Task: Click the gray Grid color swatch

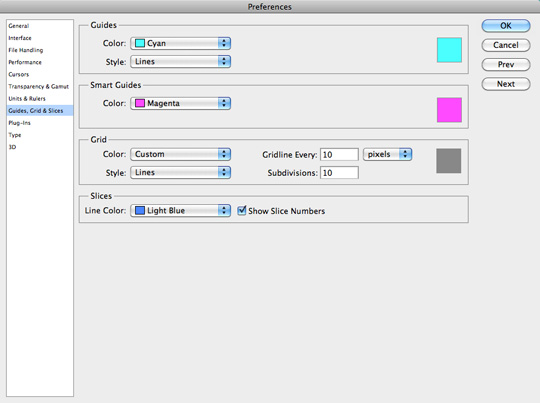Action: point(448,161)
